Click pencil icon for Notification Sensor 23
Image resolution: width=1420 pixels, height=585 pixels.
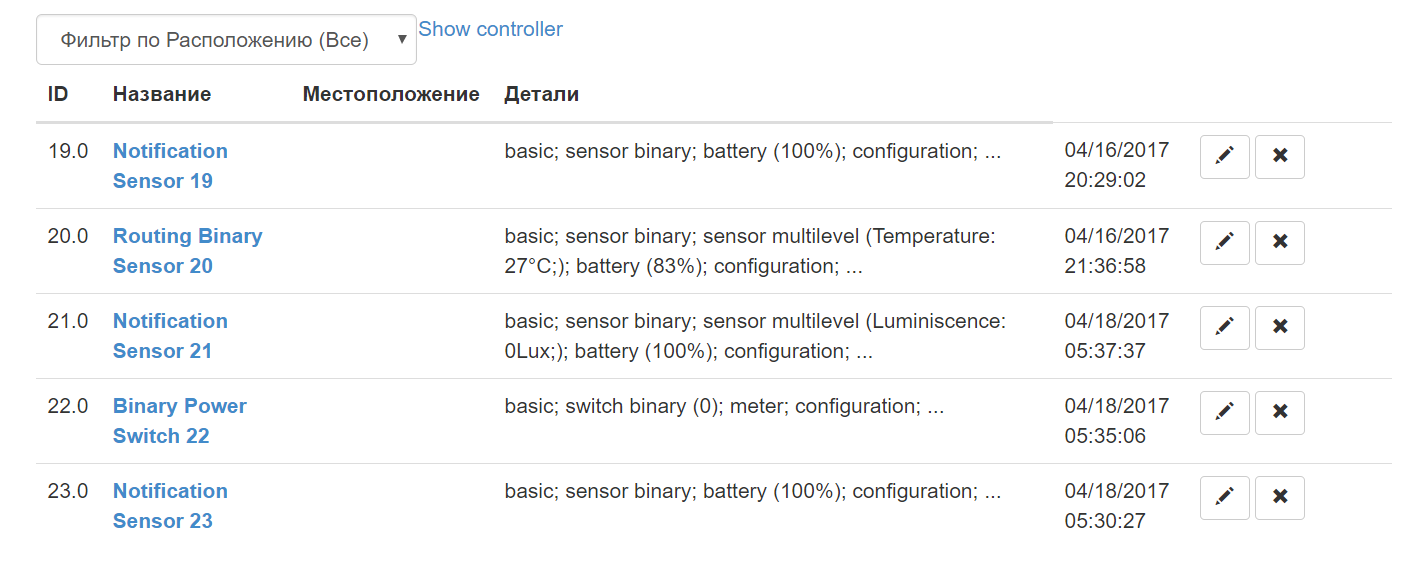[1224, 497]
